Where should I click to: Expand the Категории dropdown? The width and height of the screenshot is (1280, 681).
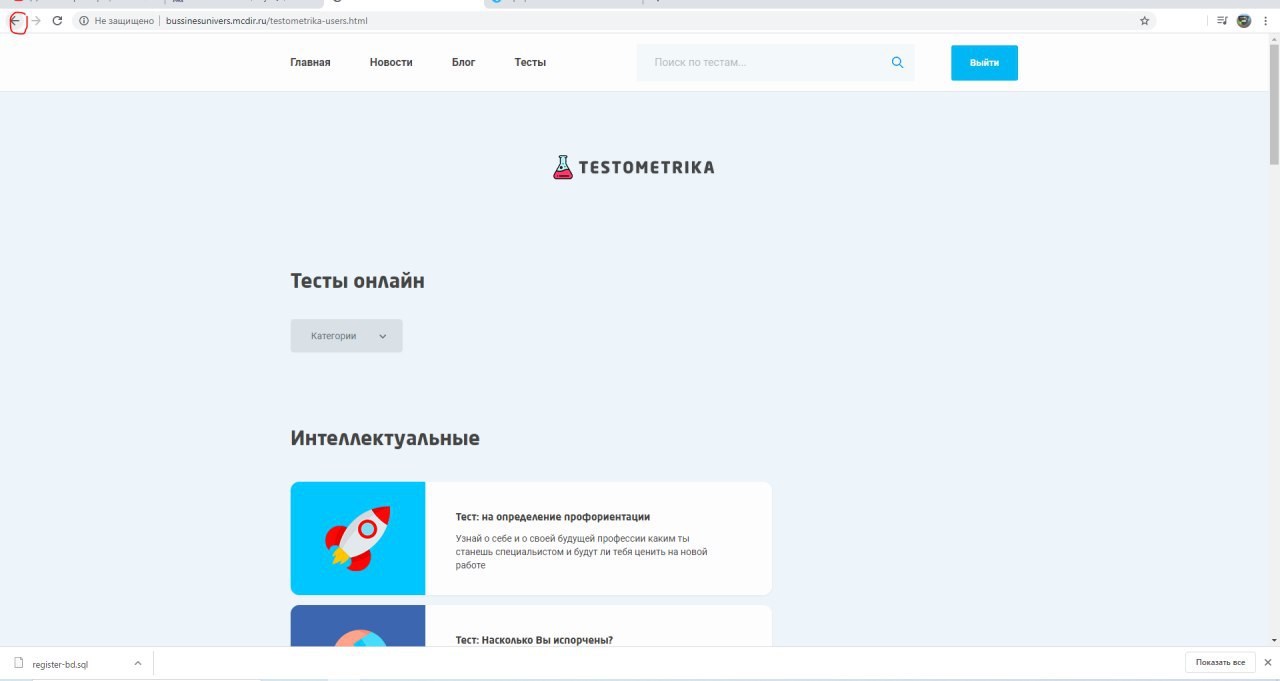click(346, 336)
